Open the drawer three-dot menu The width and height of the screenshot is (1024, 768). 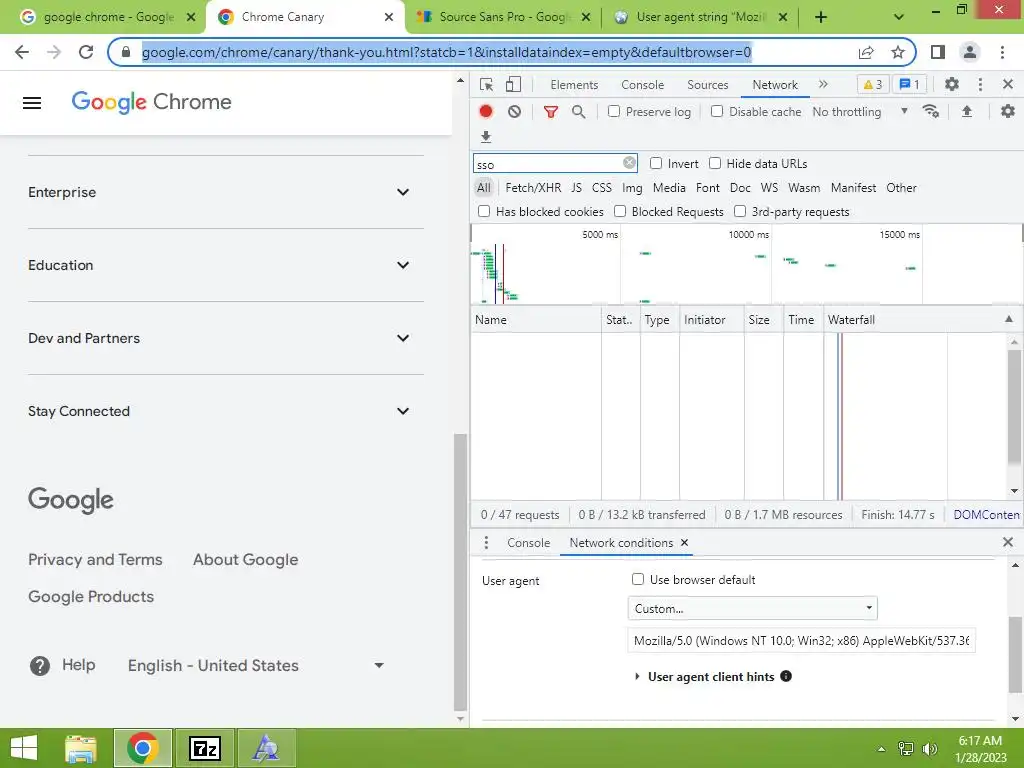(486, 543)
